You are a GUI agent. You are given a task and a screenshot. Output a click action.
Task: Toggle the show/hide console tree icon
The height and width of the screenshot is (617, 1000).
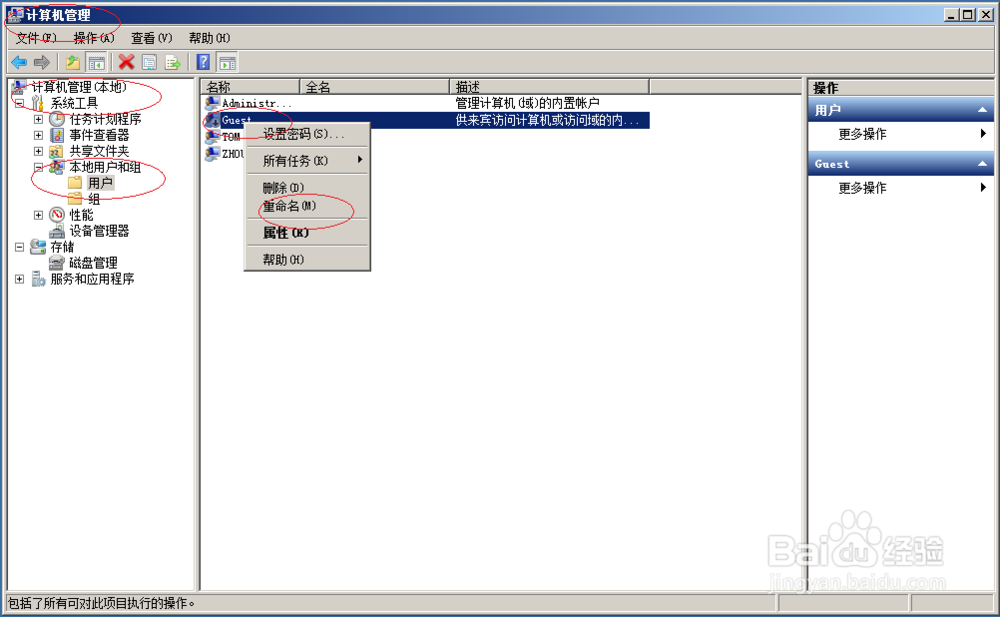(x=96, y=63)
